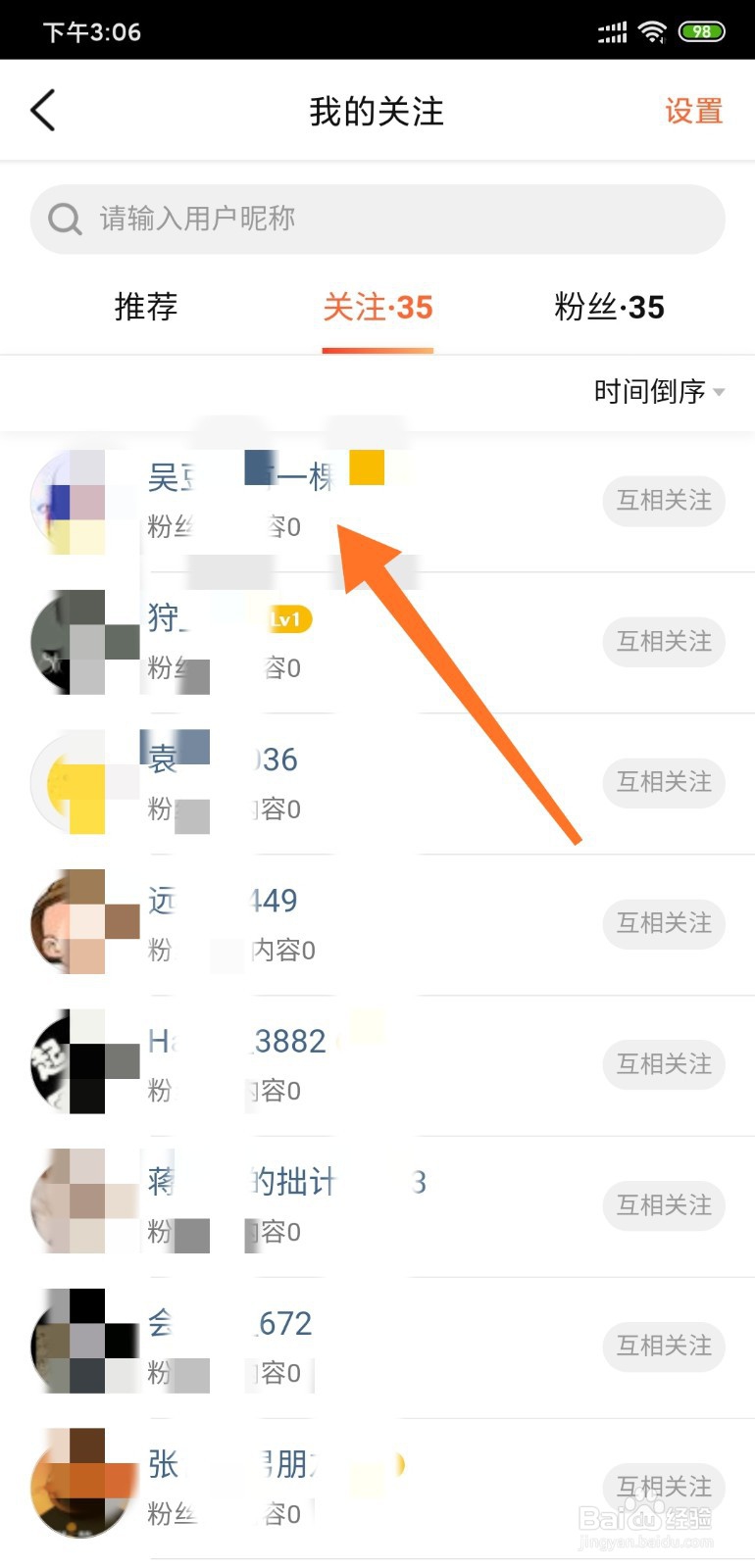Tap the WiFi status icon

pyautogui.click(x=651, y=31)
